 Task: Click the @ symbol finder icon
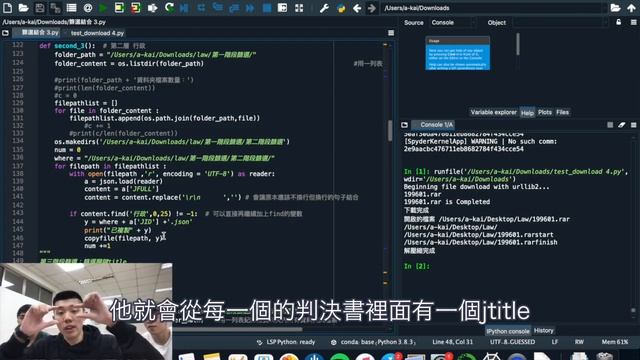point(87,8)
